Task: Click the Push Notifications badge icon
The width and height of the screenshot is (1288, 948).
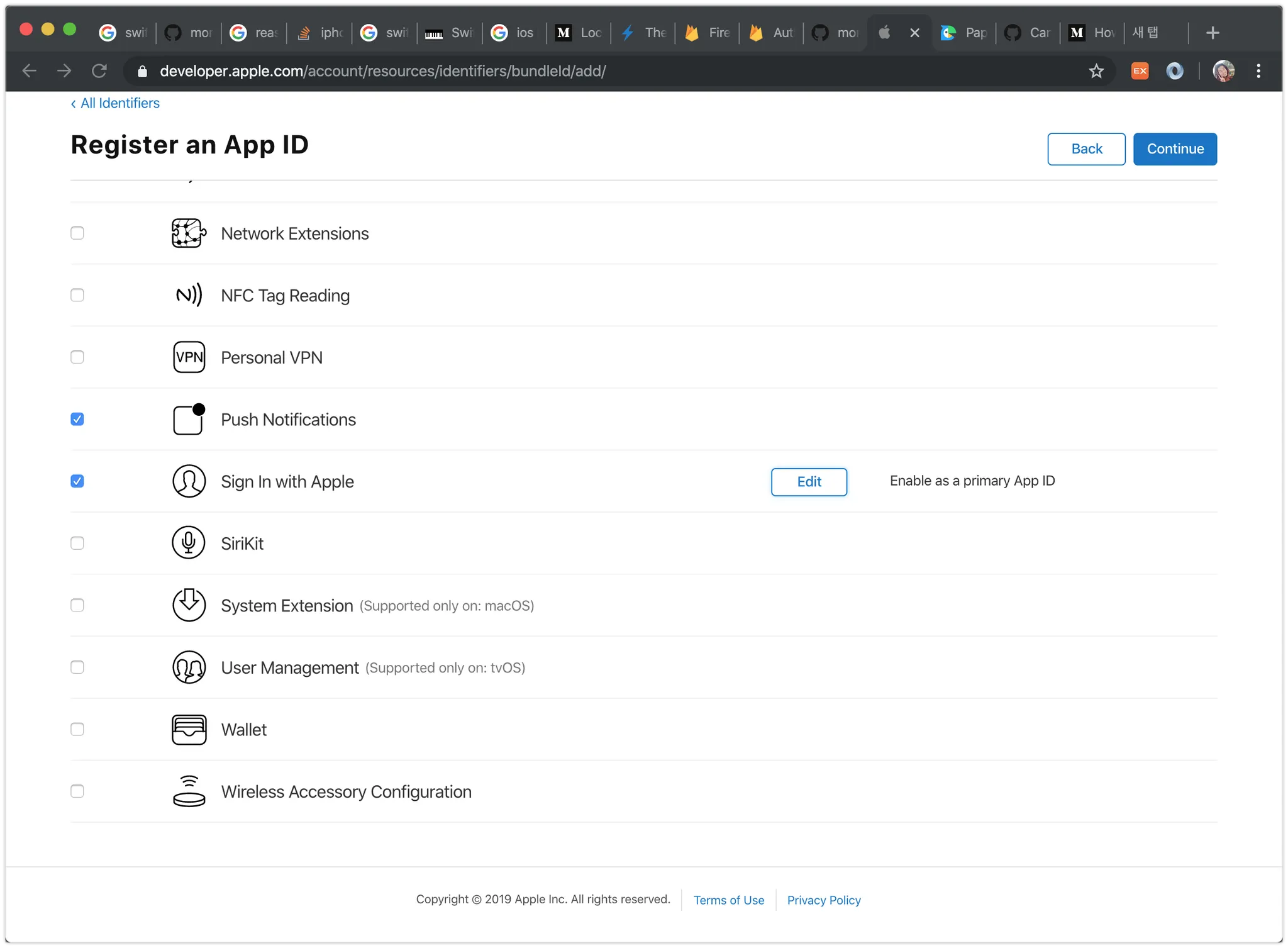Action: pos(189,420)
